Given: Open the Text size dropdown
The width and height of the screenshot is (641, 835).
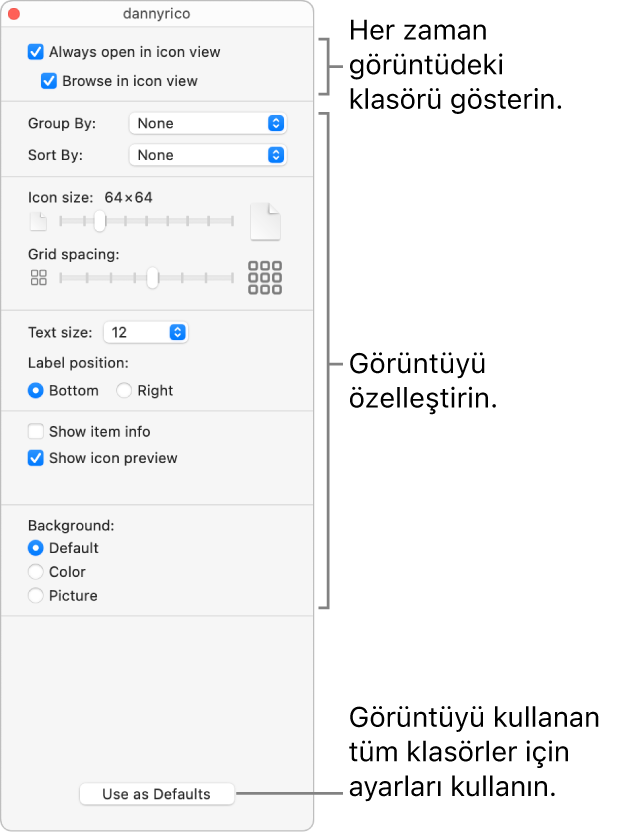Looking at the screenshot, I should [145, 332].
